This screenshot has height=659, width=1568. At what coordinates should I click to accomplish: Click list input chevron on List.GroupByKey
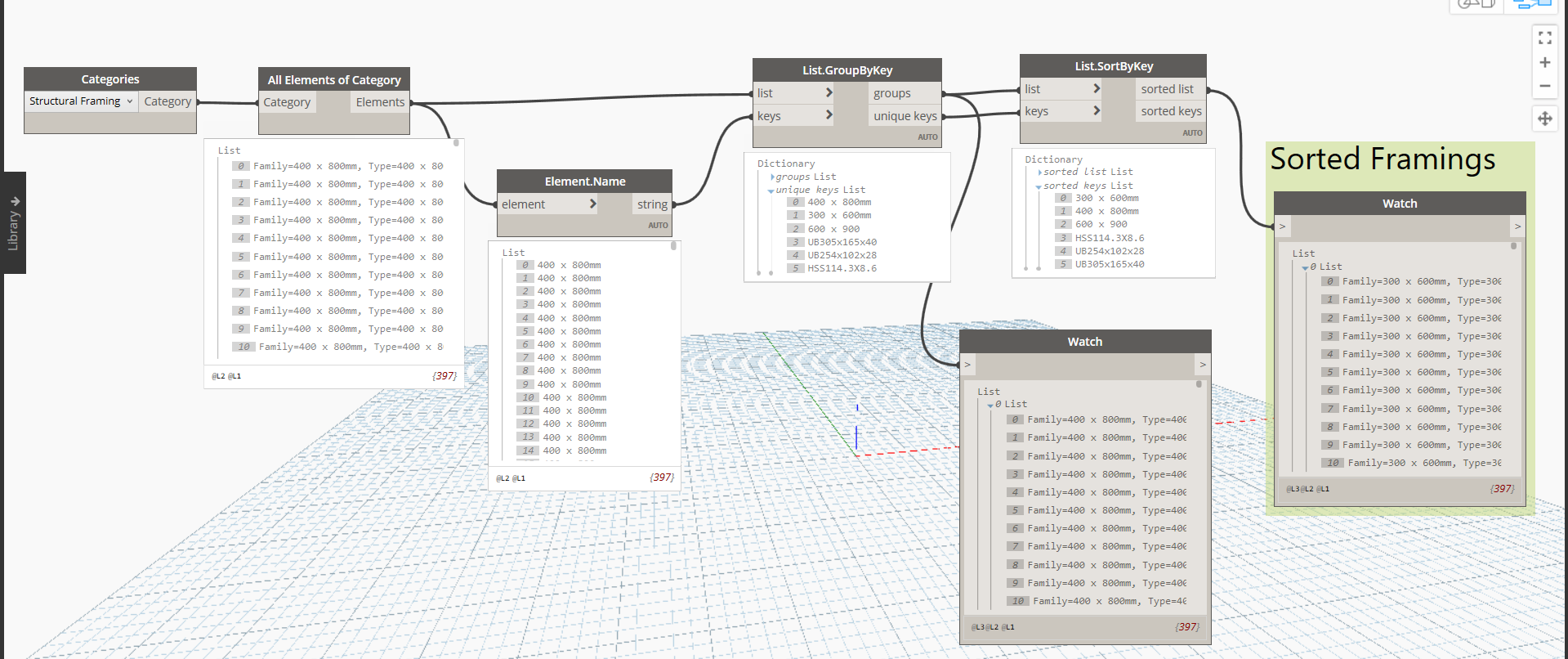tap(829, 92)
